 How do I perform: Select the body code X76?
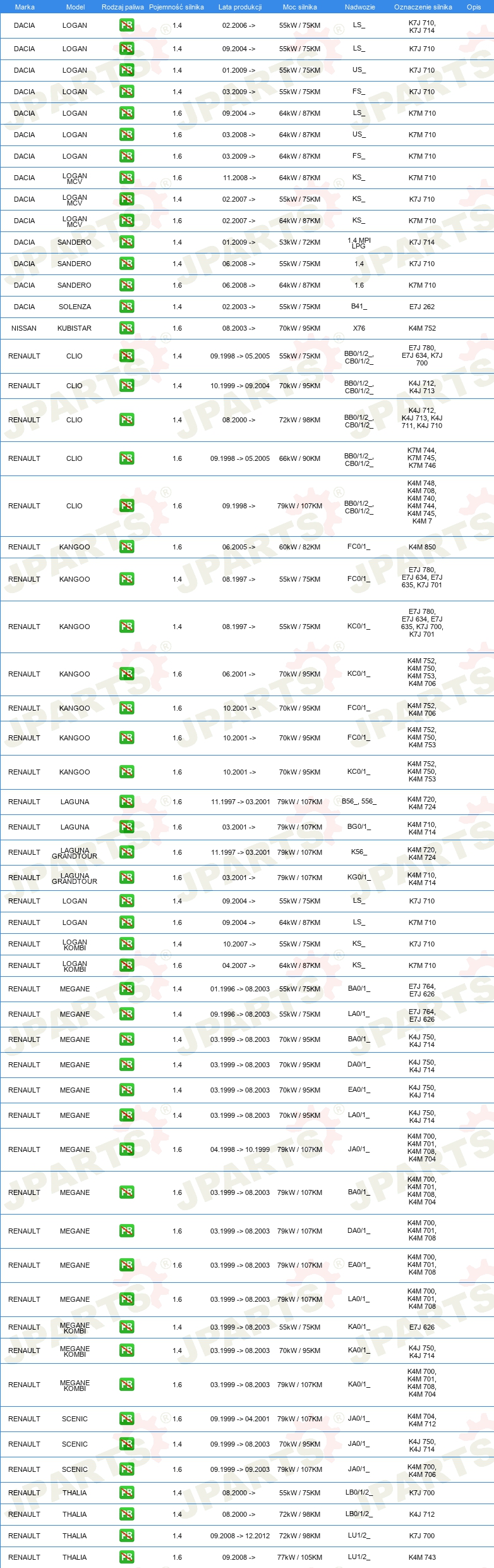click(x=359, y=328)
